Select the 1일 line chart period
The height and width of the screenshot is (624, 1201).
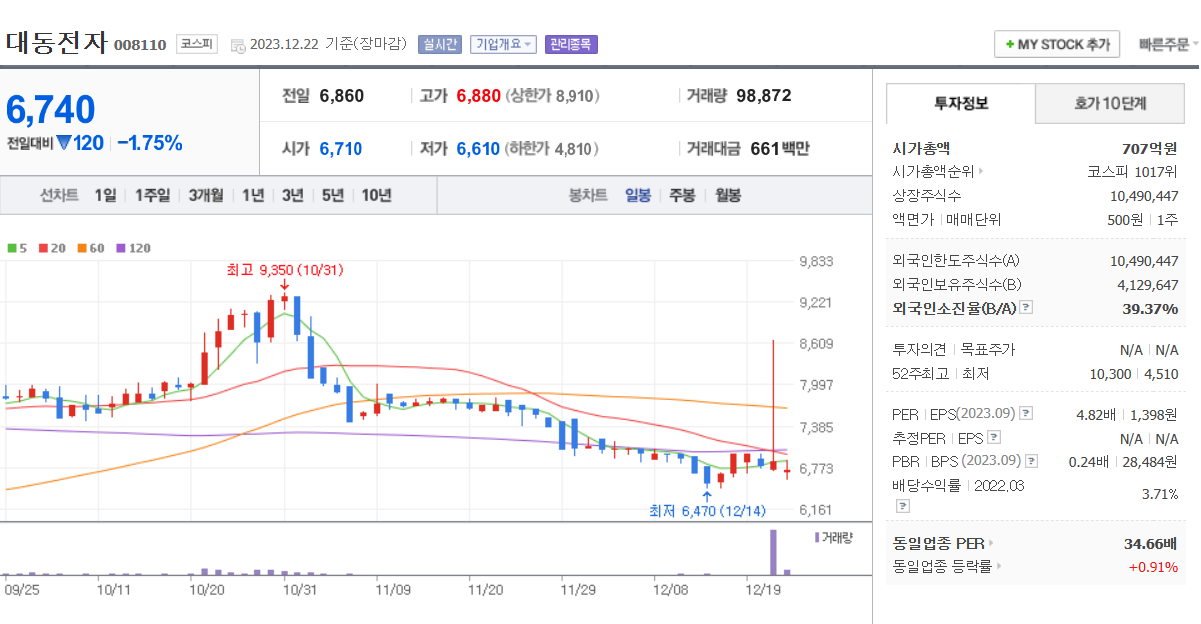click(x=105, y=195)
